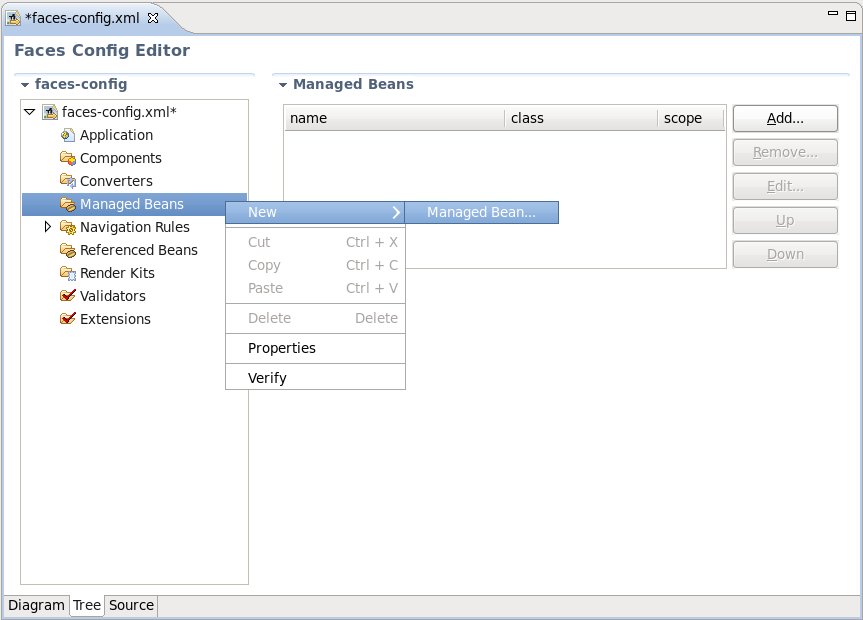Screen dimensions: 863x620
Task: Click the Extensions checkmark icon
Action: (68, 319)
